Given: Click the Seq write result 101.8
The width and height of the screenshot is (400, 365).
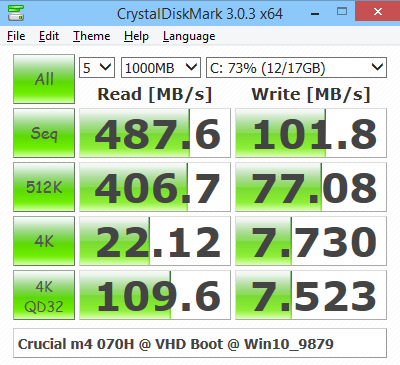Looking at the screenshot, I should click(x=311, y=133).
